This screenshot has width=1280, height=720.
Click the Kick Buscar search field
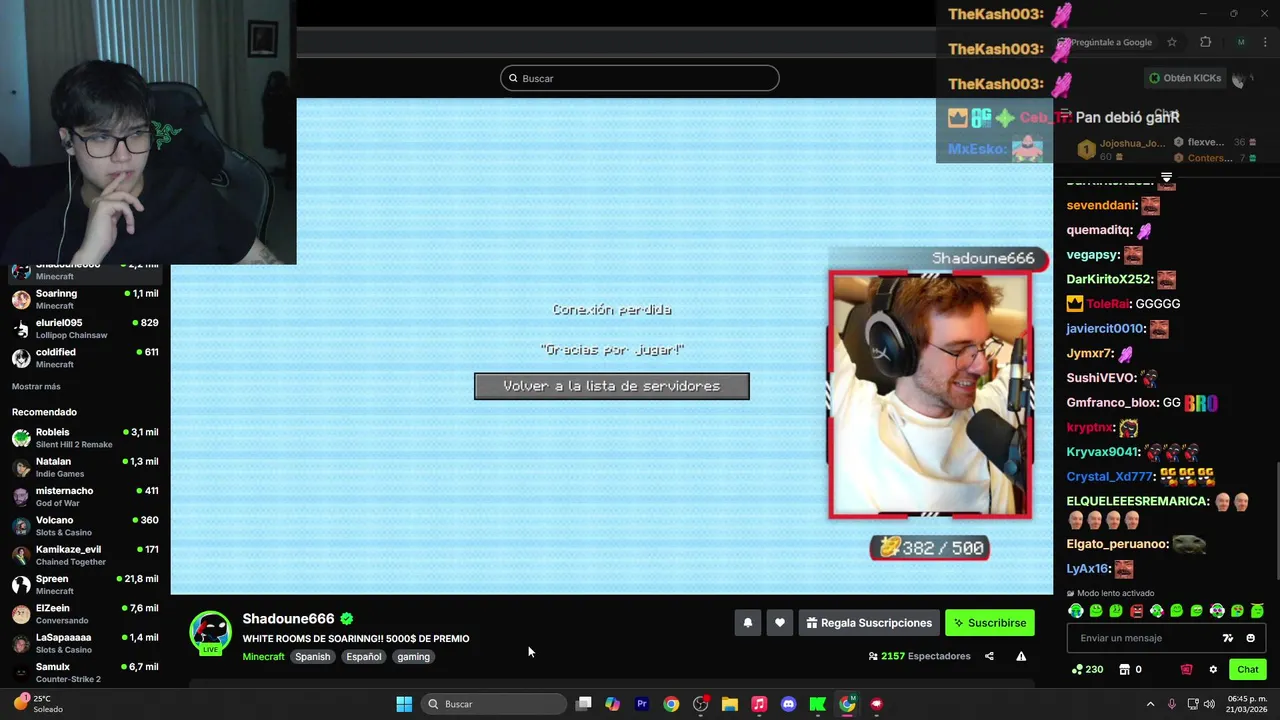pos(640,78)
